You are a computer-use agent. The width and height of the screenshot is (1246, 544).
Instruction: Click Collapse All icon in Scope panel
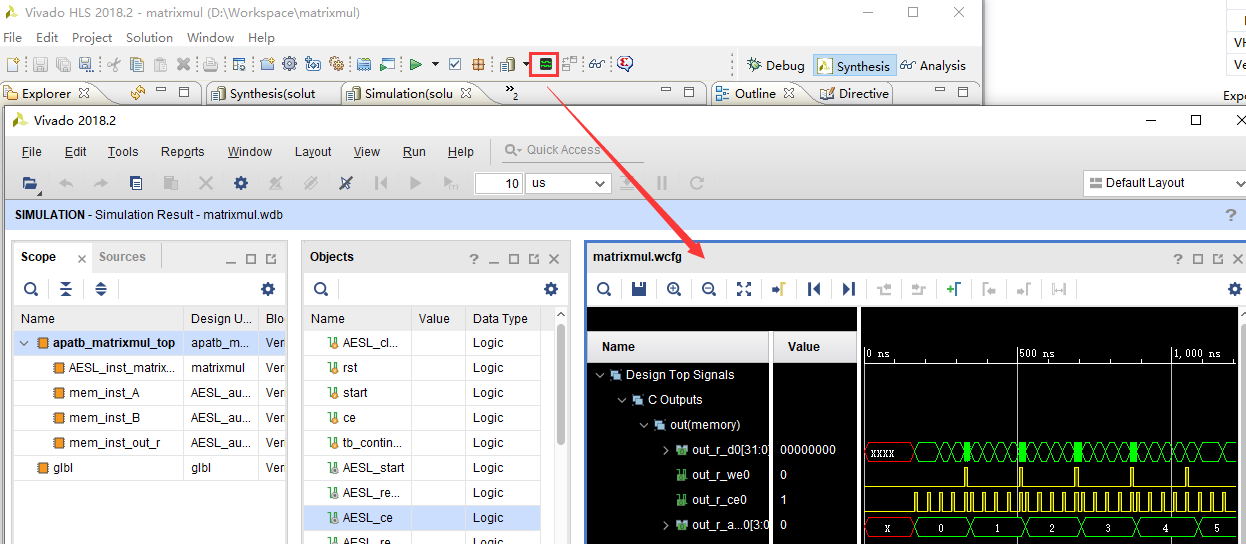(x=66, y=289)
